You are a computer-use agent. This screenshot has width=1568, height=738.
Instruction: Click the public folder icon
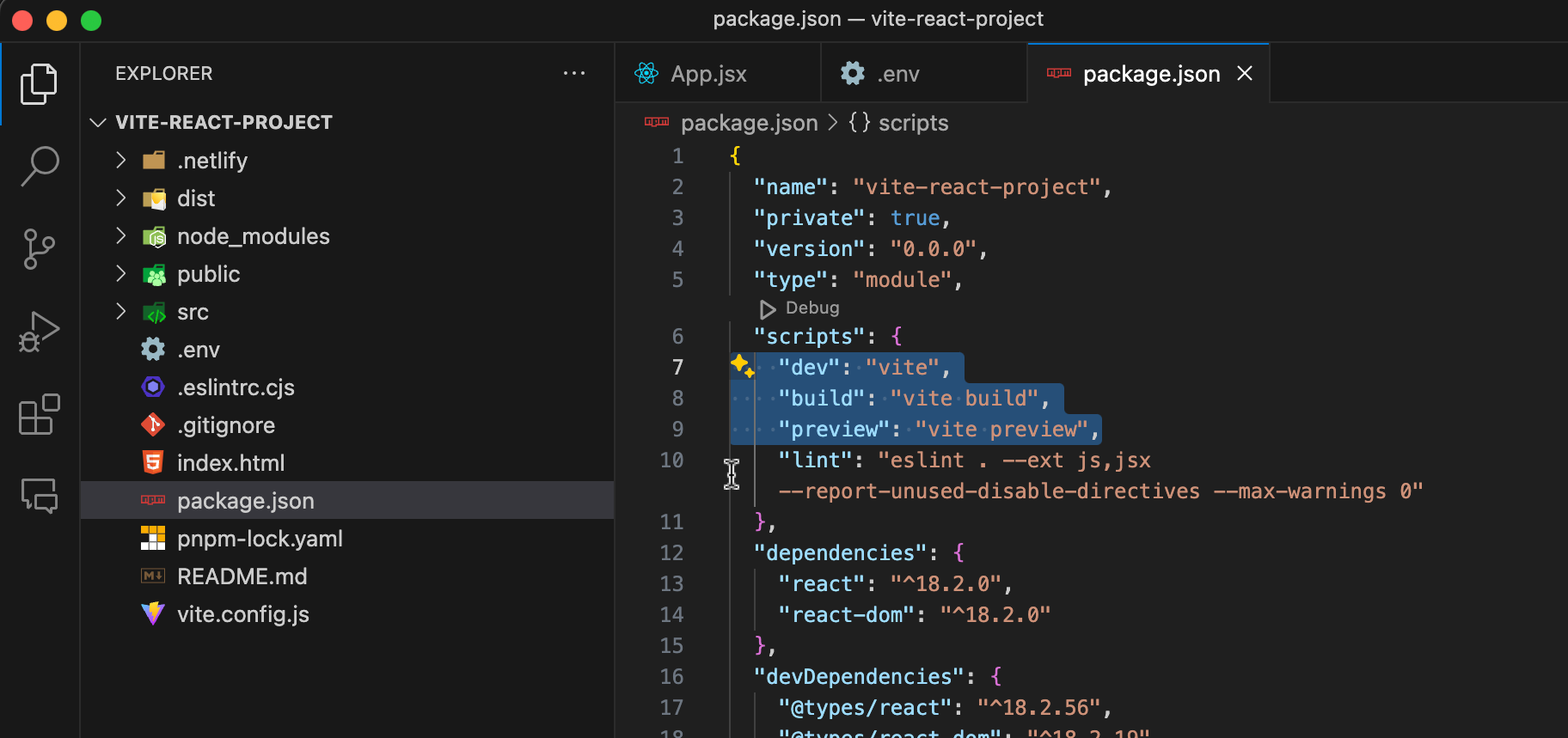pos(154,274)
